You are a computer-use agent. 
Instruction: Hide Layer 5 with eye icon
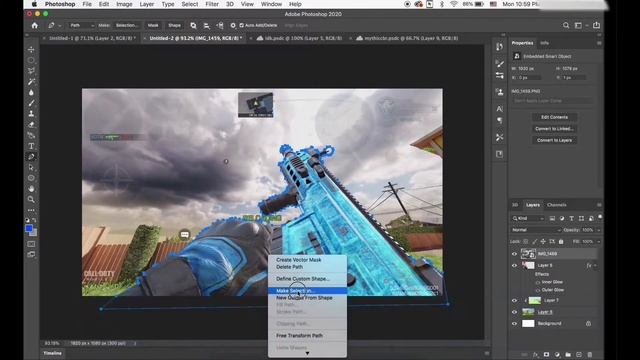pyautogui.click(x=514, y=265)
